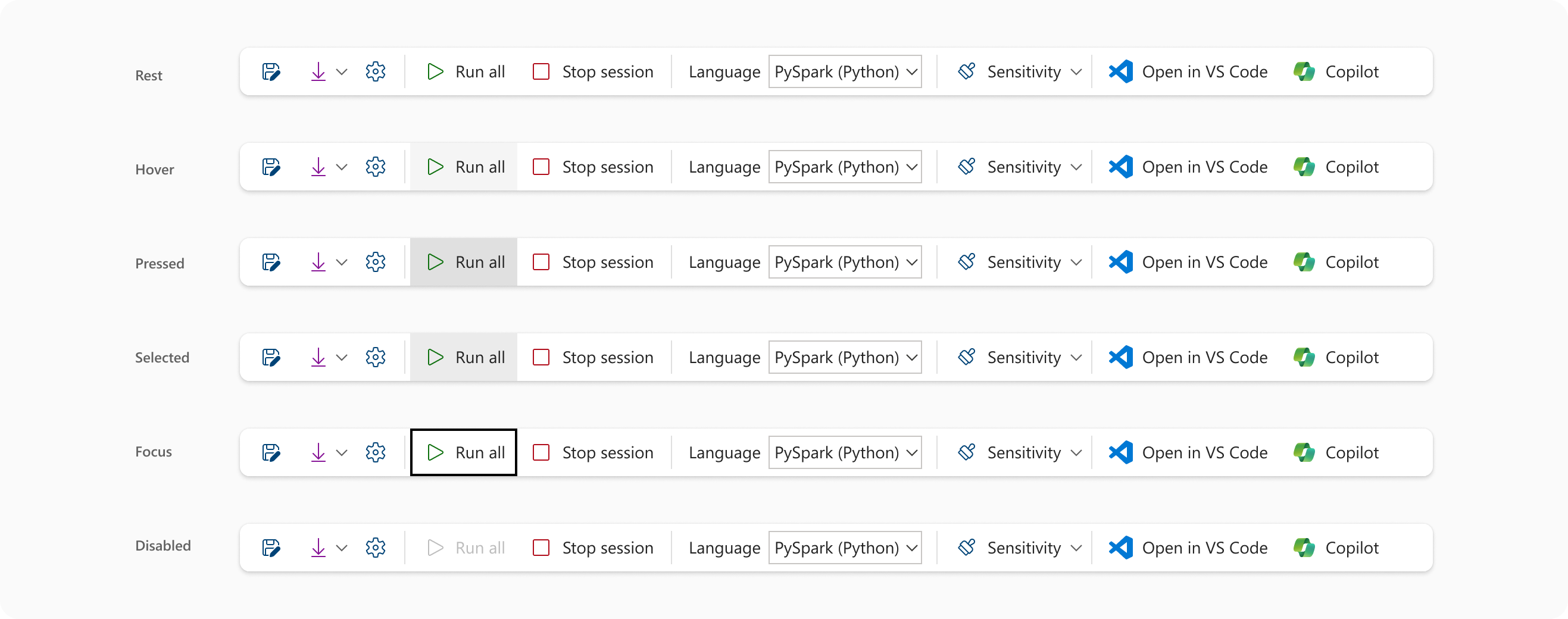This screenshot has width=1568, height=619.
Task: Click the save icon in Rest toolbar
Action: (x=271, y=72)
